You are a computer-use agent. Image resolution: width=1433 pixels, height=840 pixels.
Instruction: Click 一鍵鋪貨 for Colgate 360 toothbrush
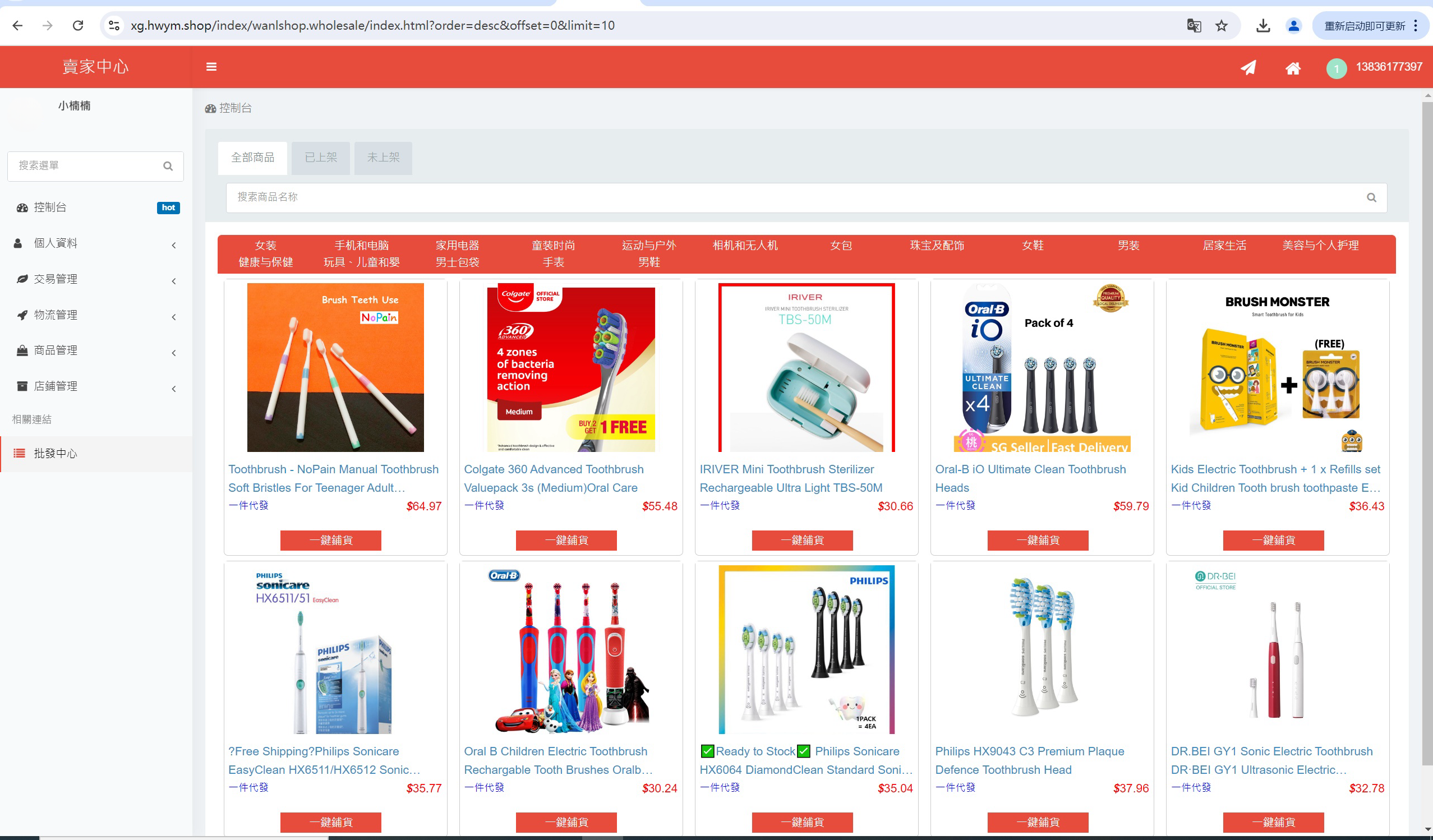(566, 541)
